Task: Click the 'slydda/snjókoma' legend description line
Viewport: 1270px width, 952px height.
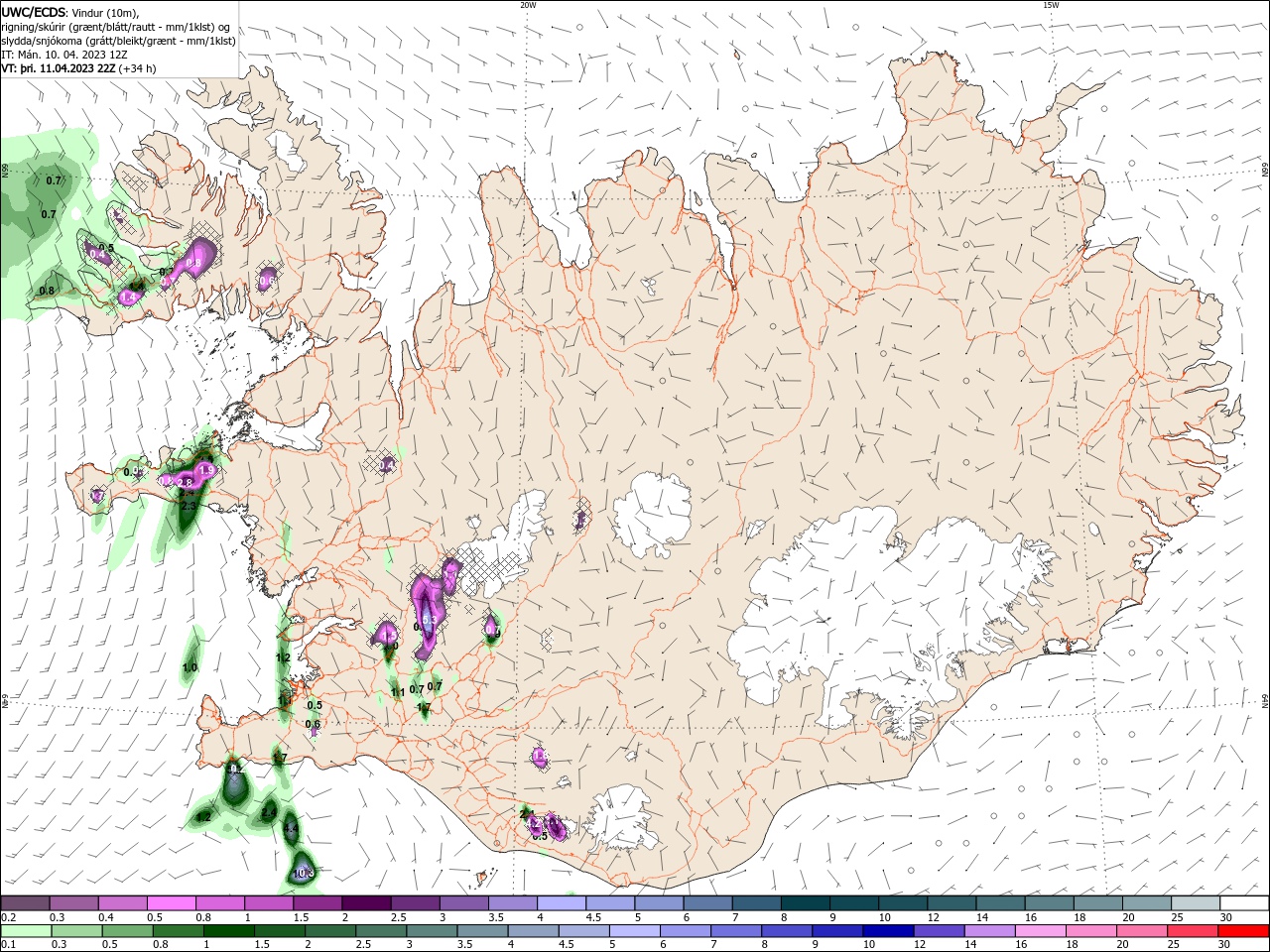Action: [118, 41]
